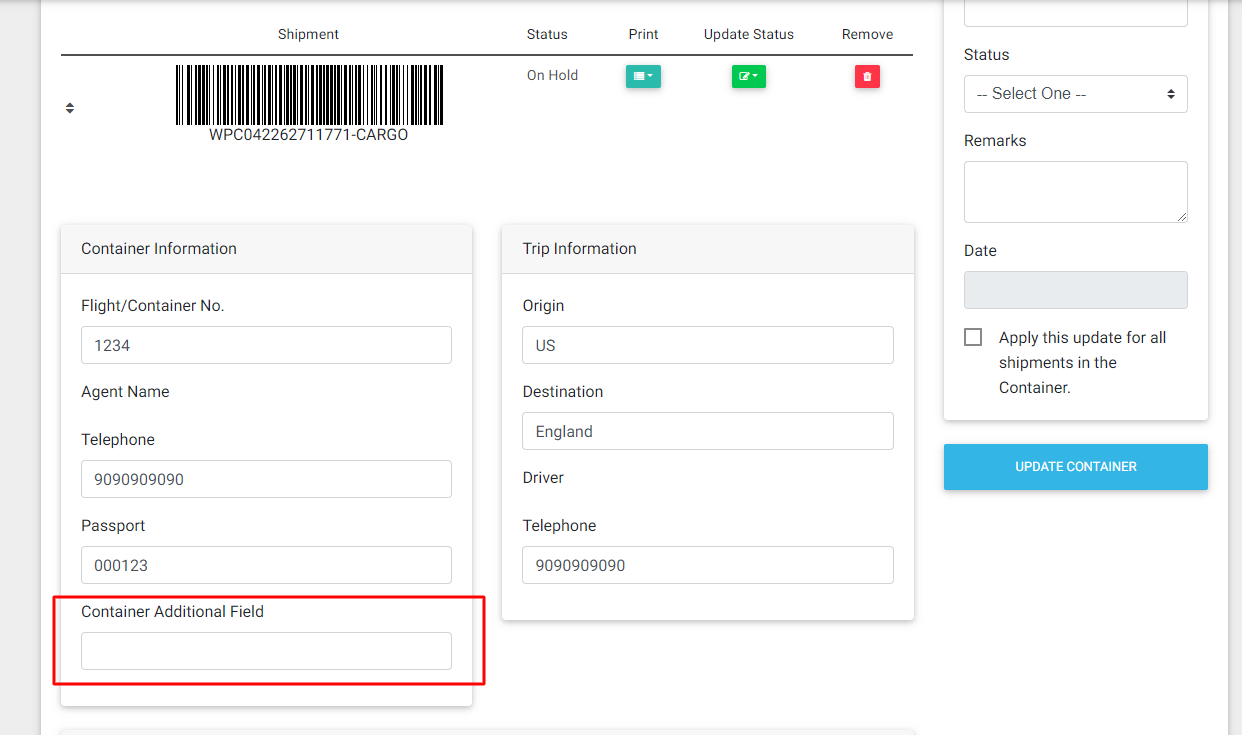Click the Origin field showing US
This screenshot has width=1242, height=735.
707,345
